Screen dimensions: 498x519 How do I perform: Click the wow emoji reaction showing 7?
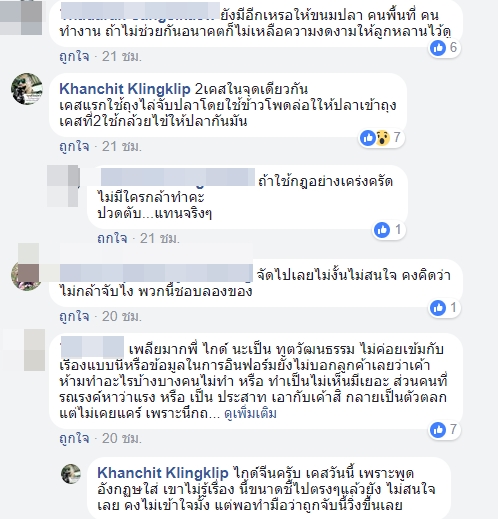pyautogui.click(x=382, y=138)
